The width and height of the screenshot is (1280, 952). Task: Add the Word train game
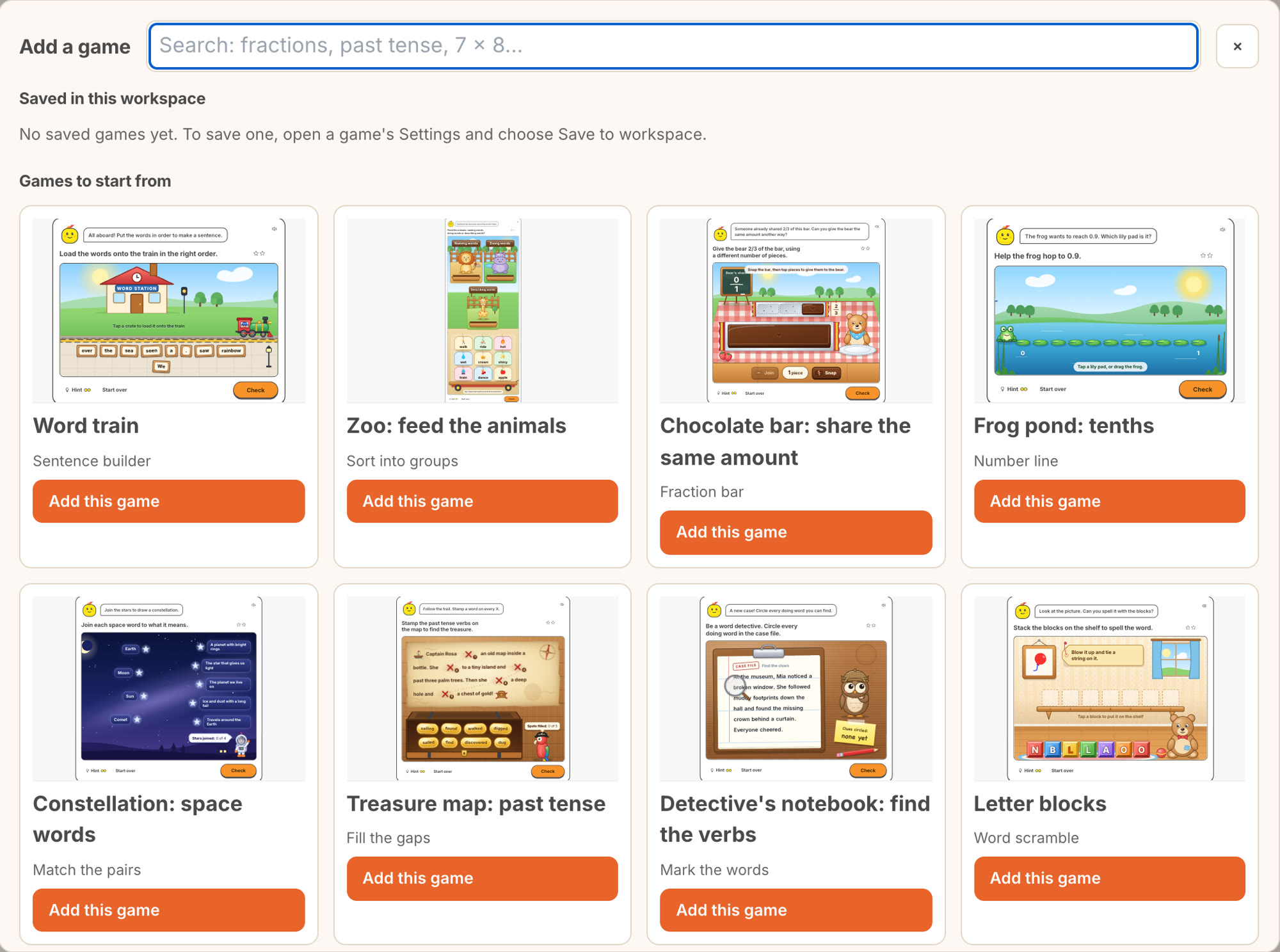pos(168,501)
